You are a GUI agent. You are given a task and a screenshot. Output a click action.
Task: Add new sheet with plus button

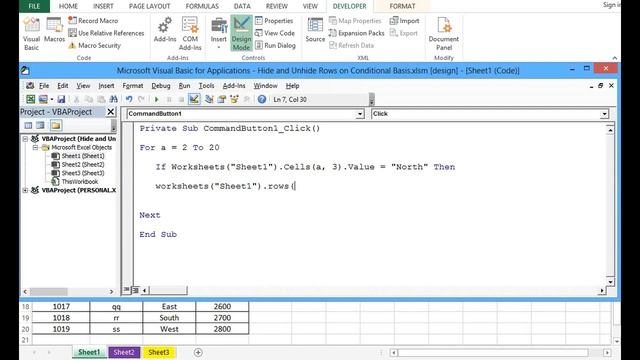(x=198, y=352)
